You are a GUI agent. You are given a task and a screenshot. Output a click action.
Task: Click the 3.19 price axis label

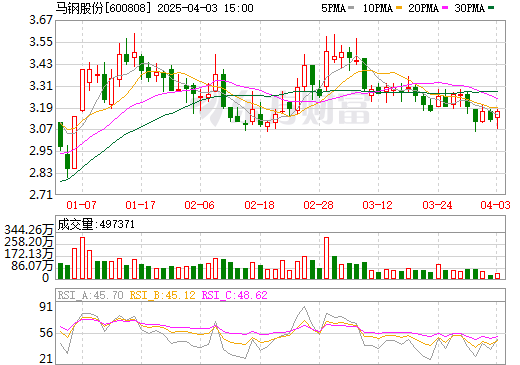pos(41,108)
